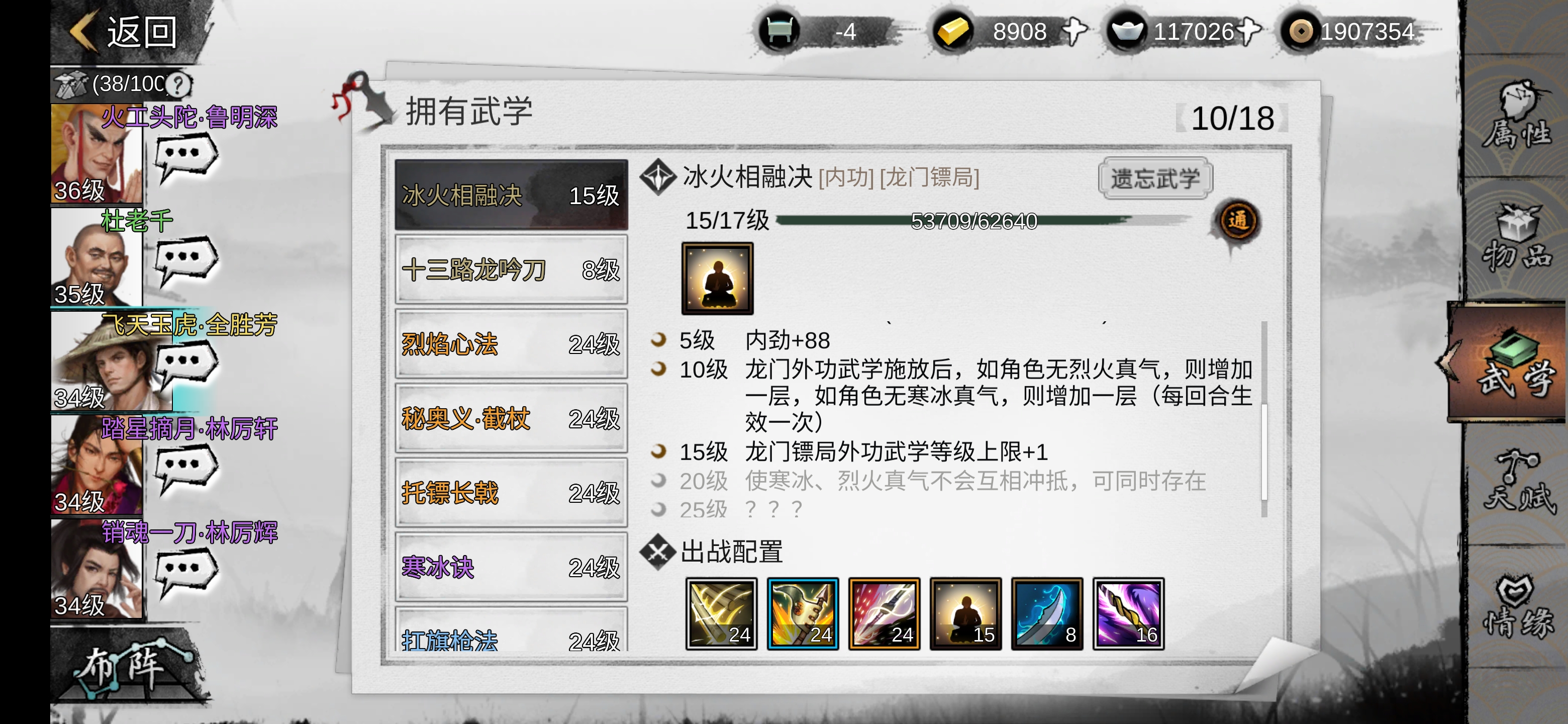Click 遗忘武学 forget skill button
Image resolution: width=1568 pixels, height=724 pixels.
click(1155, 178)
